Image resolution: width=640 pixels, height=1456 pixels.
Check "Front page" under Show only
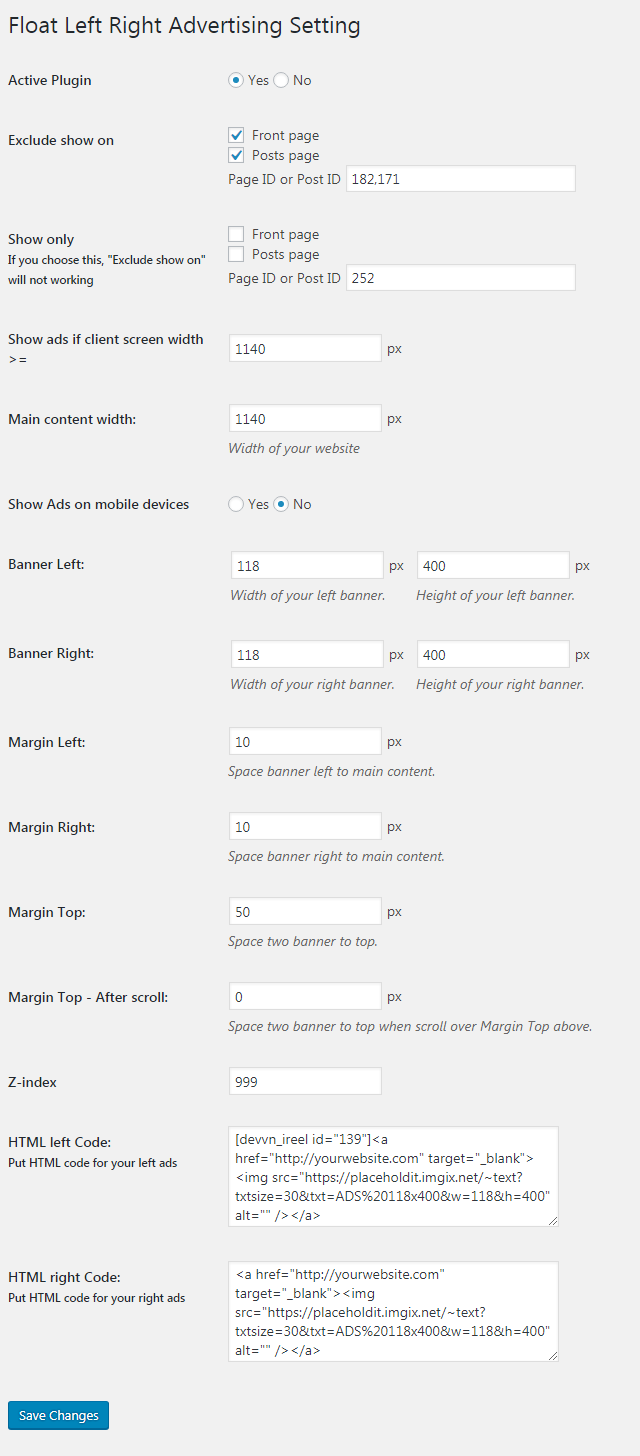pyautogui.click(x=235, y=233)
